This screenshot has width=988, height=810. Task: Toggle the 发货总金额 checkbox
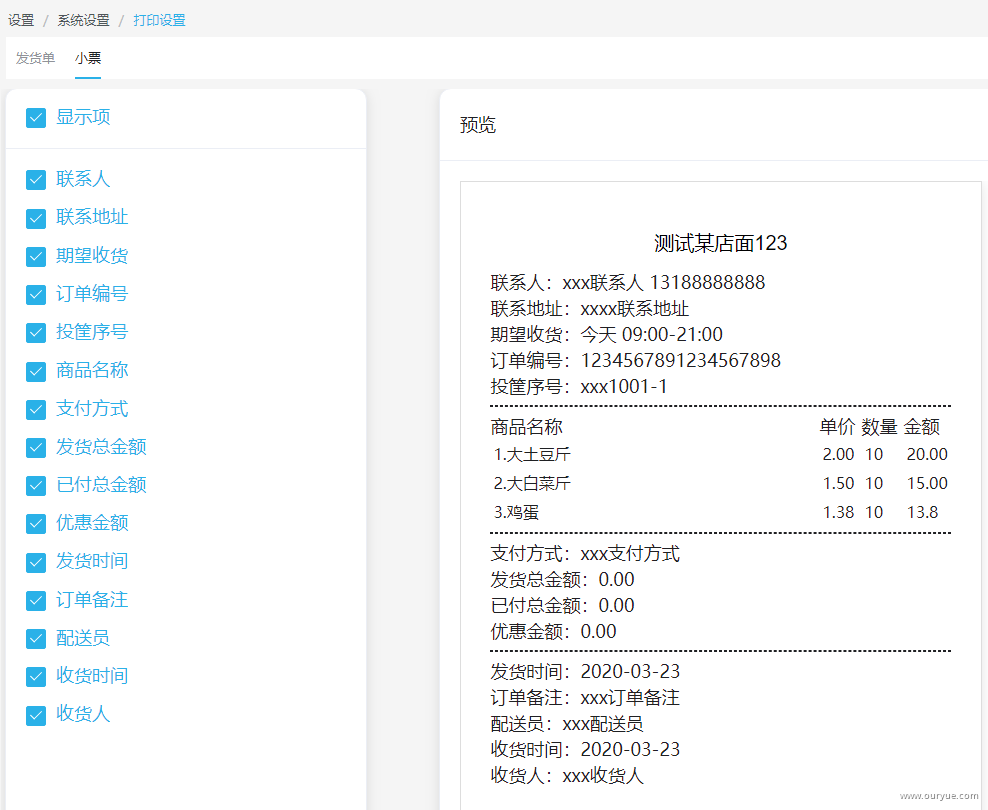[x=36, y=447]
